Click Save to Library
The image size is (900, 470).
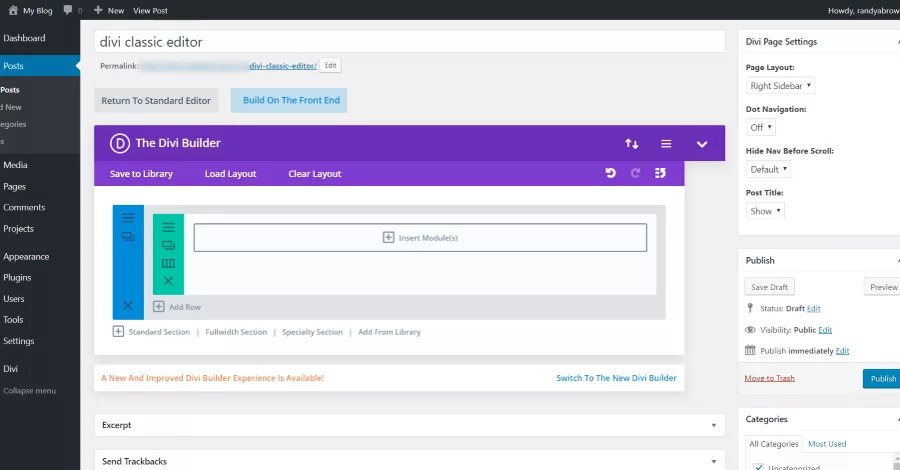pyautogui.click(x=141, y=174)
